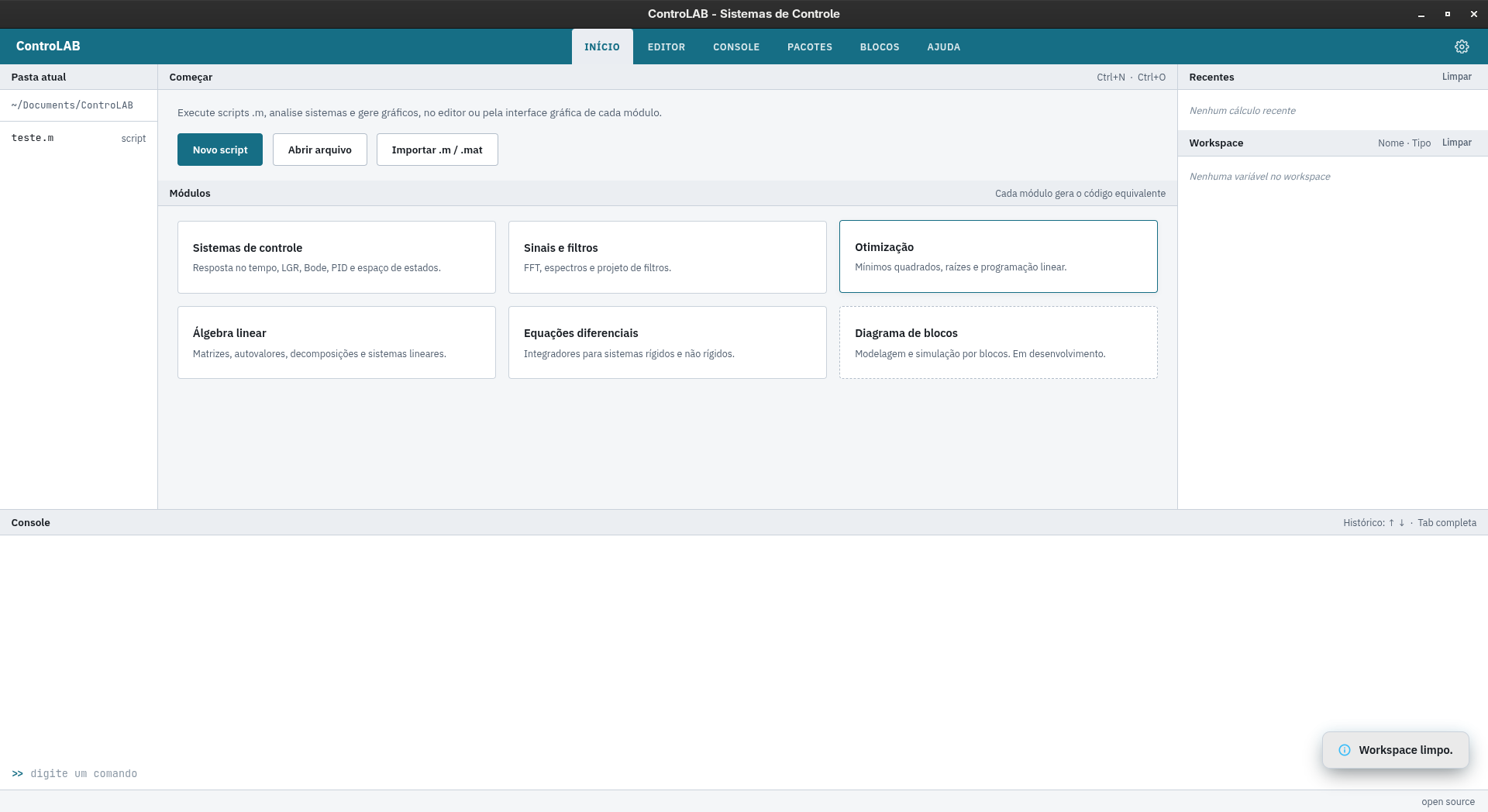
Task: Show the AJUDA tab
Action: (944, 46)
